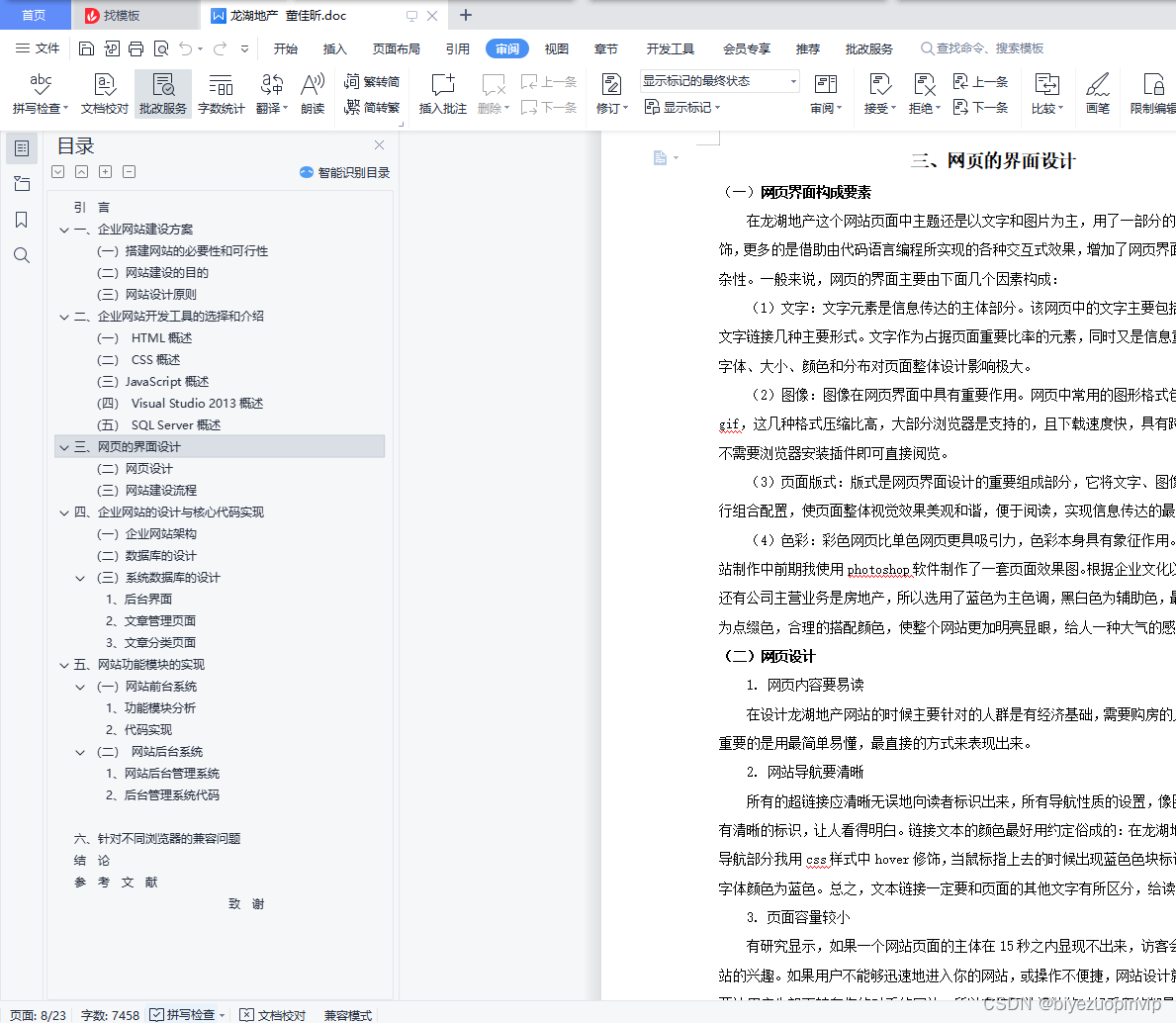Collapse 四、企业网站的设计与核心代码实现 section

tap(64, 512)
